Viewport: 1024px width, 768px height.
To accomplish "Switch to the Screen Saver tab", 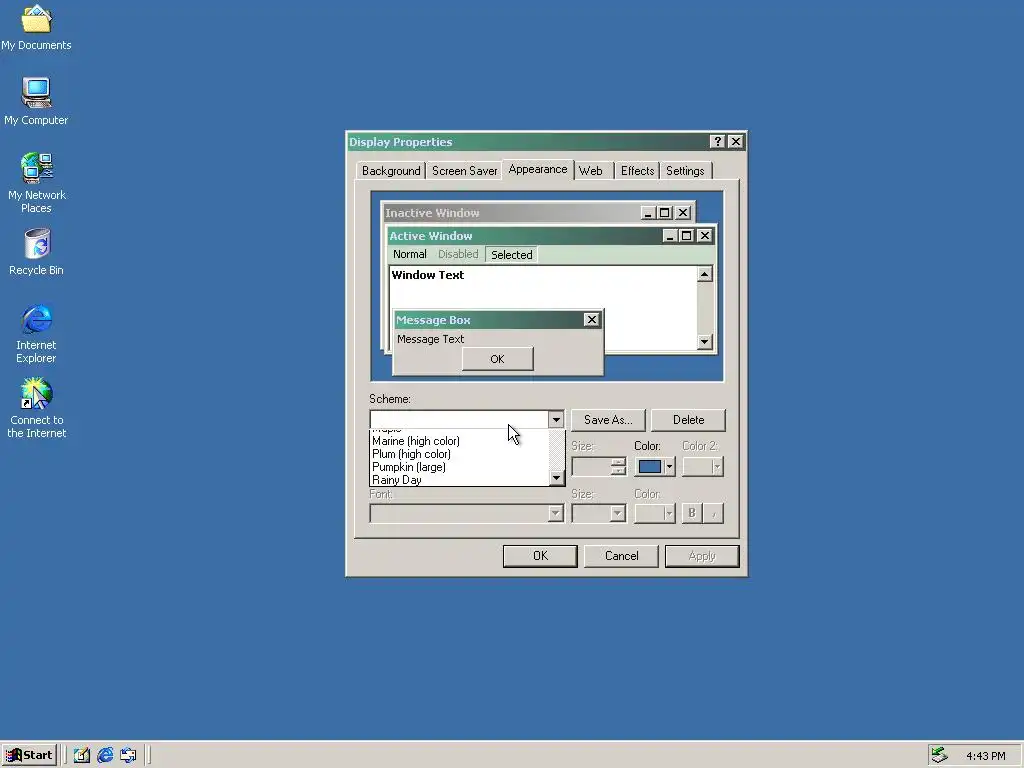I will 464,170.
